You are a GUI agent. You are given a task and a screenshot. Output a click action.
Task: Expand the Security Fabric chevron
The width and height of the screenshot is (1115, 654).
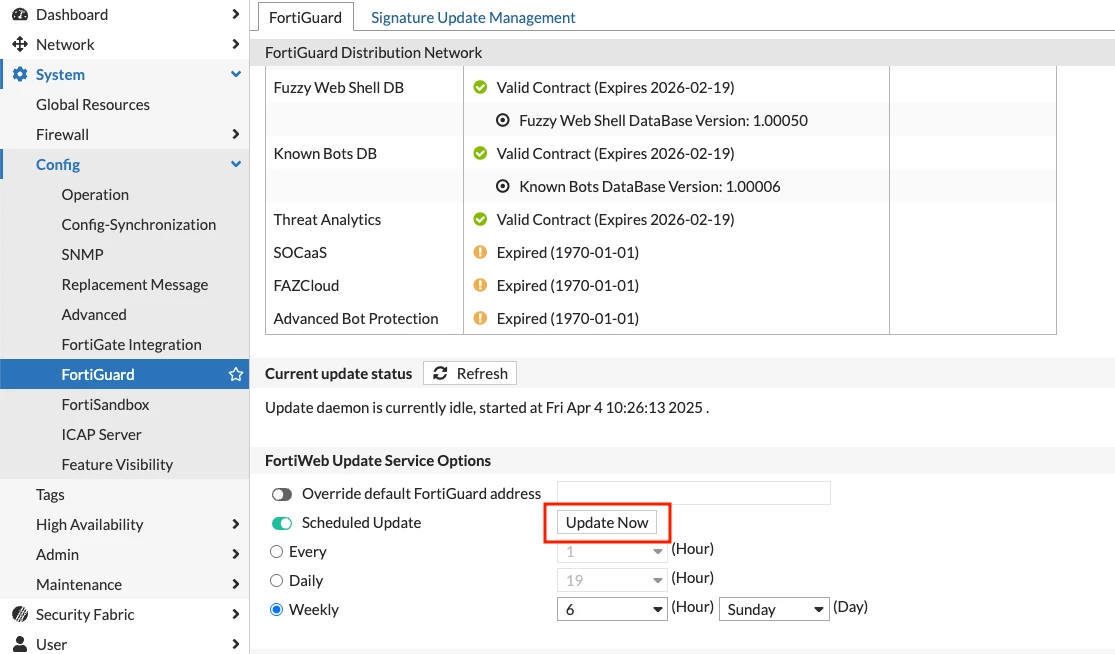click(235, 614)
